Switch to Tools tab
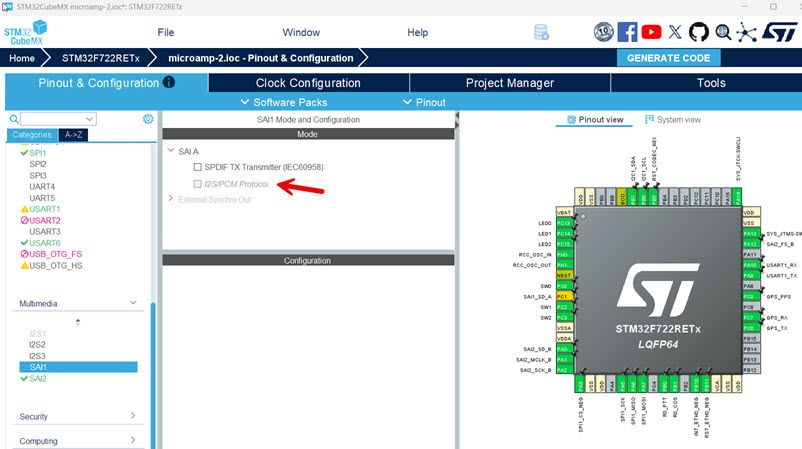This screenshot has width=802, height=449. pyautogui.click(x=711, y=83)
